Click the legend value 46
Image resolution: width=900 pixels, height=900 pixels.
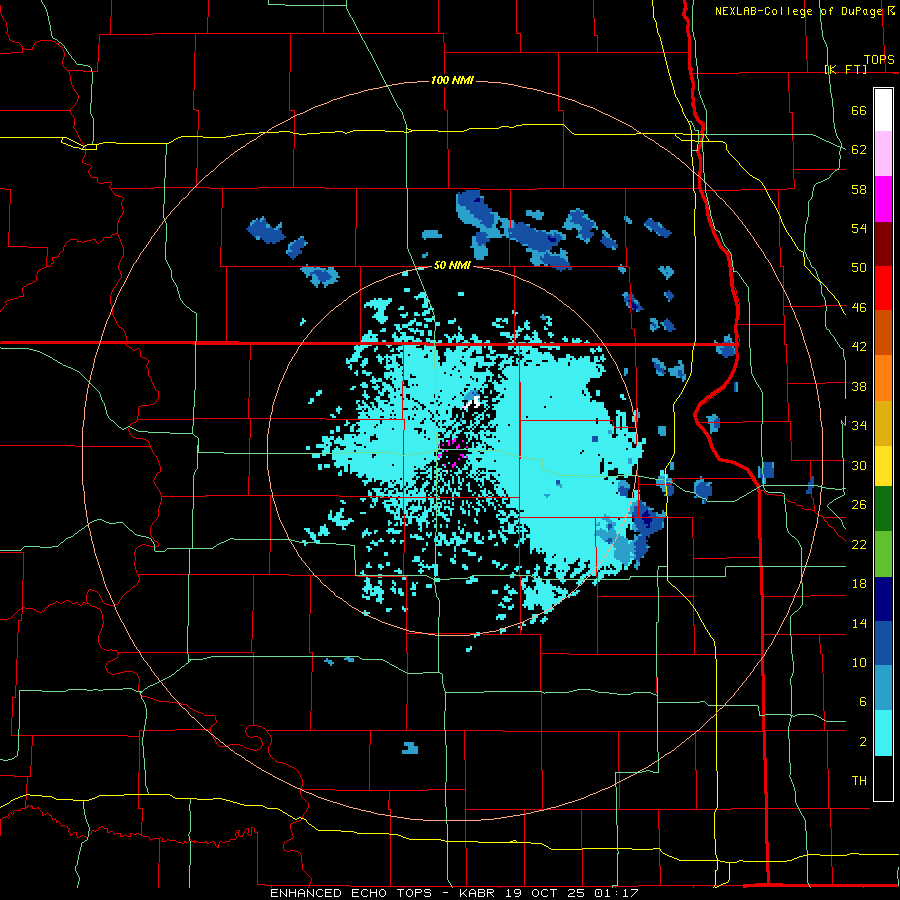[x=859, y=308]
